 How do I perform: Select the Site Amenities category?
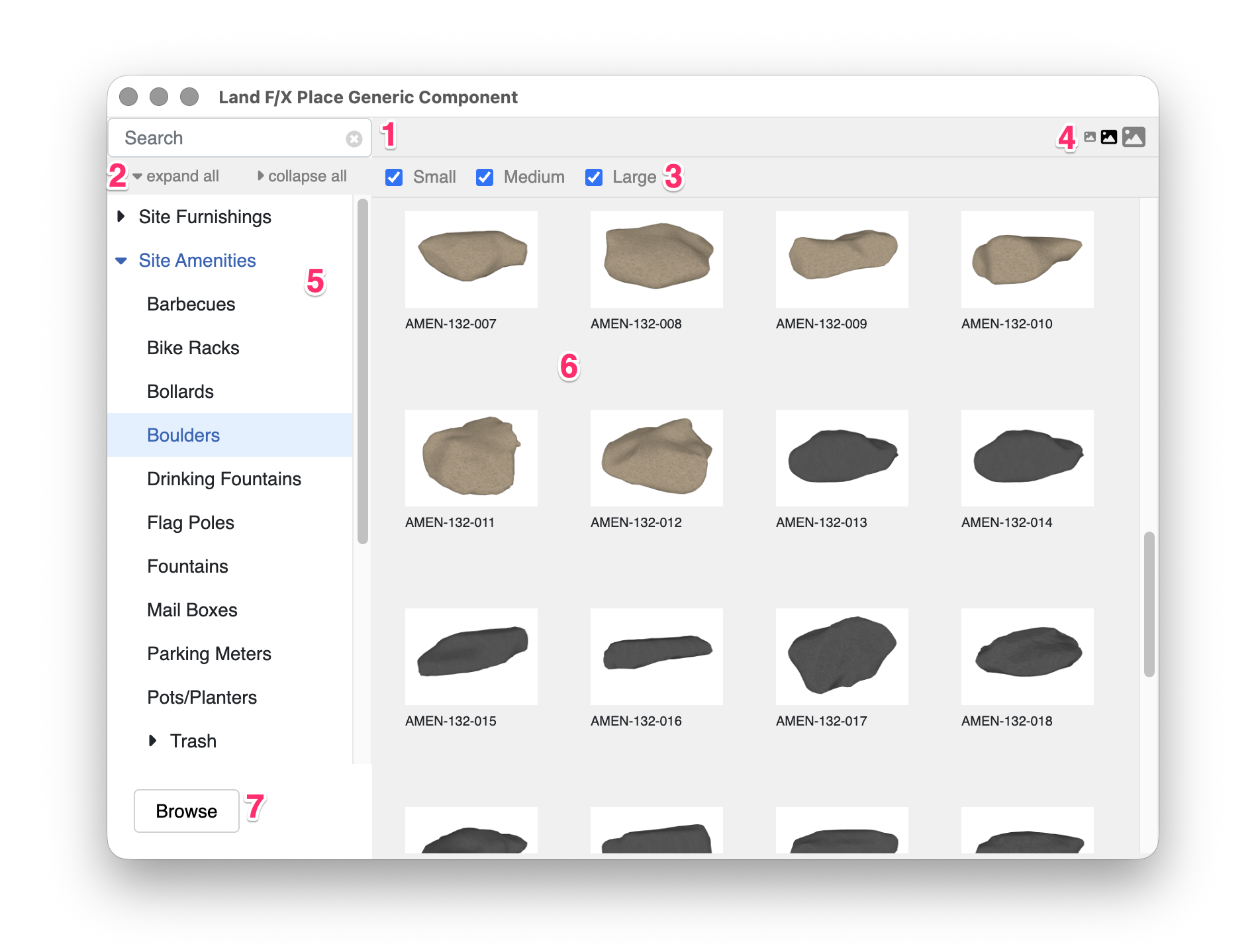point(197,261)
